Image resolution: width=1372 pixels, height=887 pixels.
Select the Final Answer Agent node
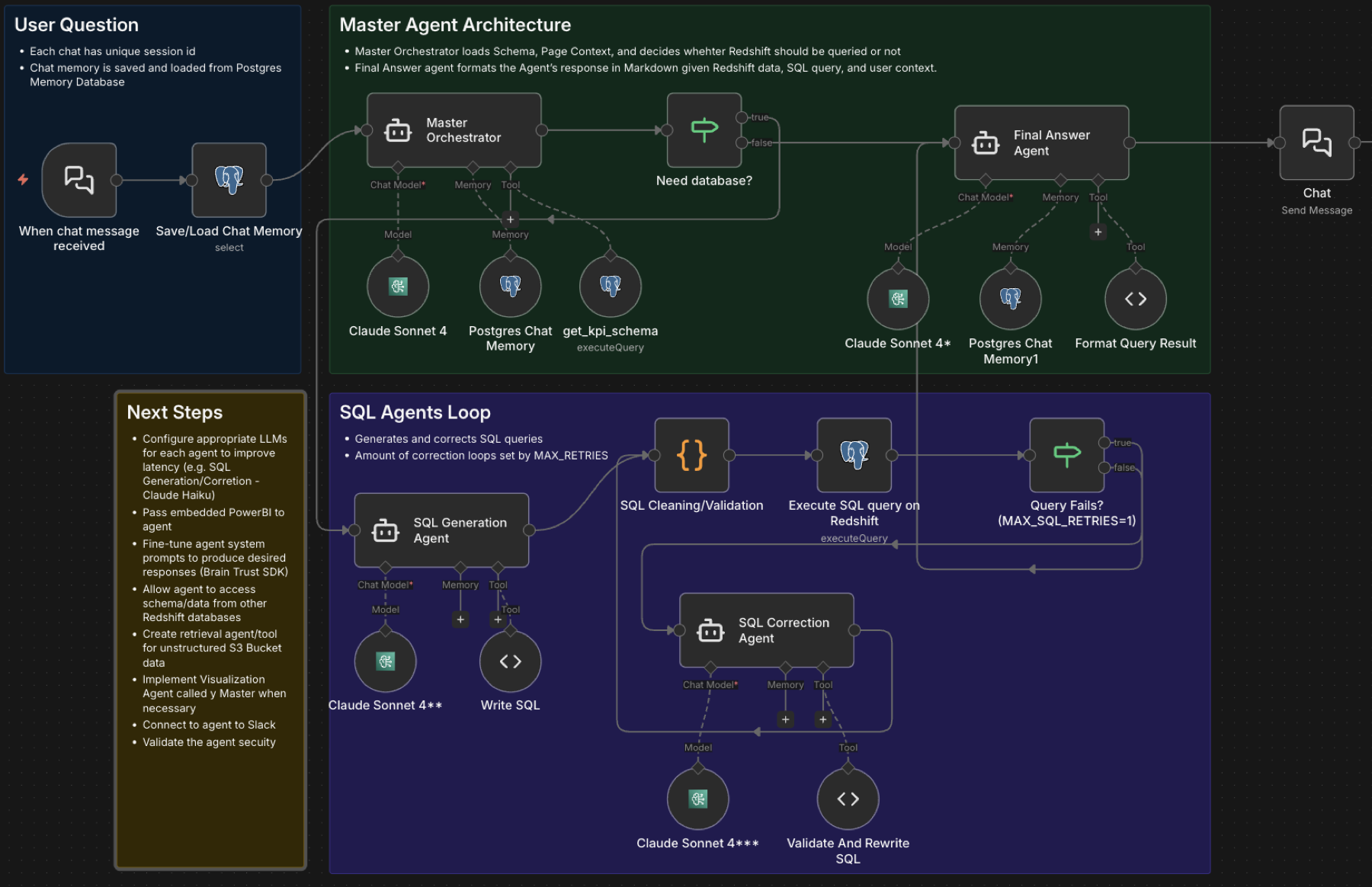1042,142
